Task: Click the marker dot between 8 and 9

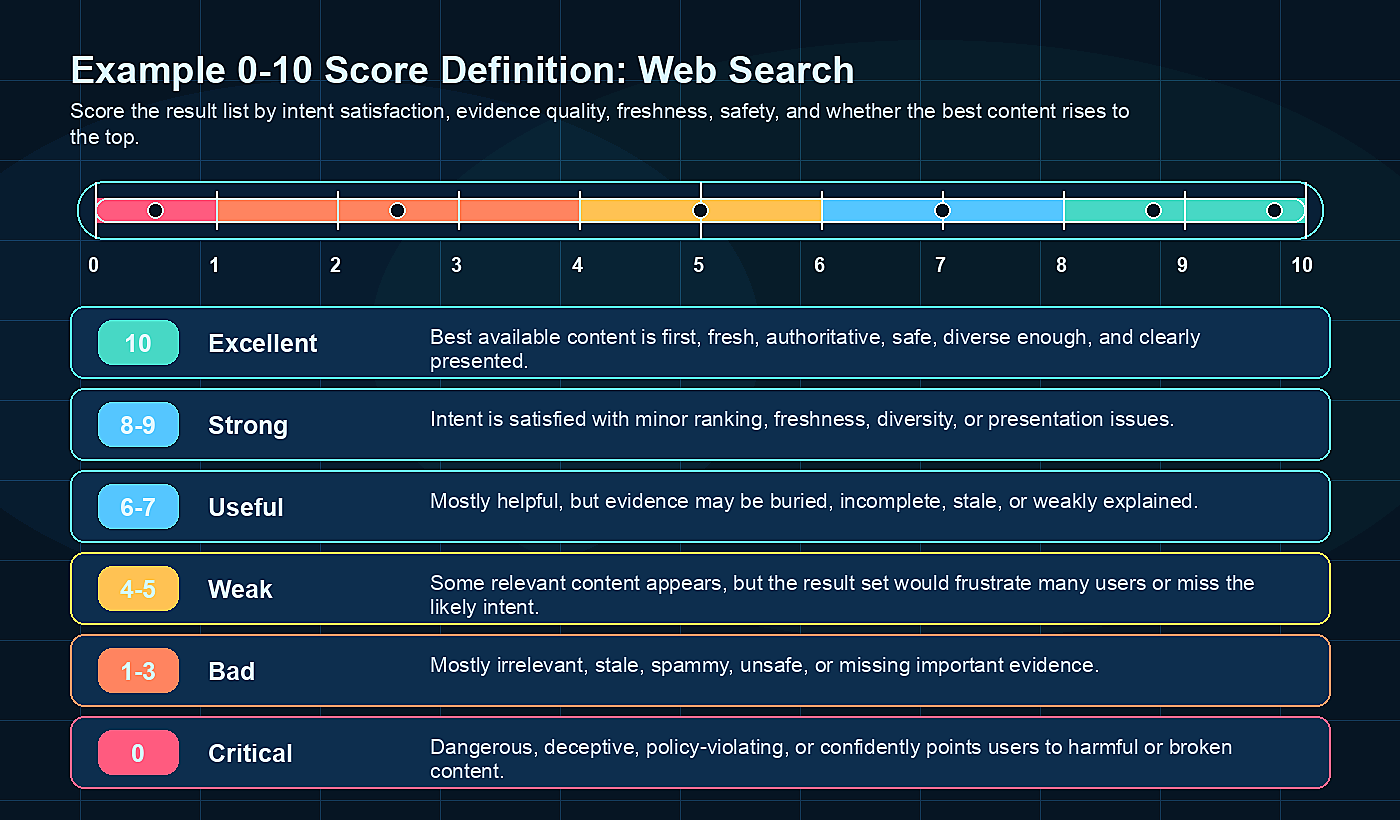Action: [1153, 210]
